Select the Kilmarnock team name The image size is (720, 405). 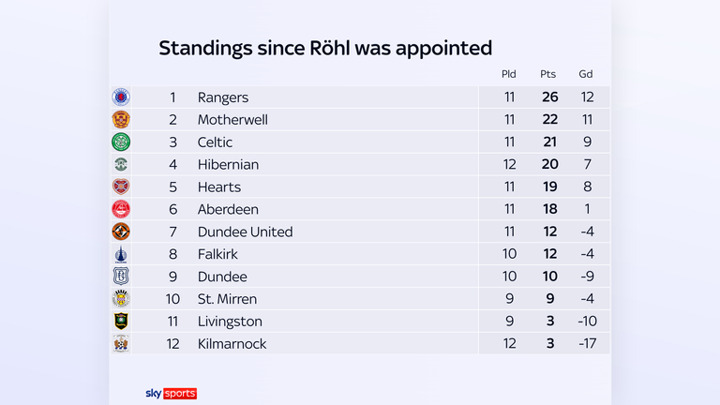232,344
